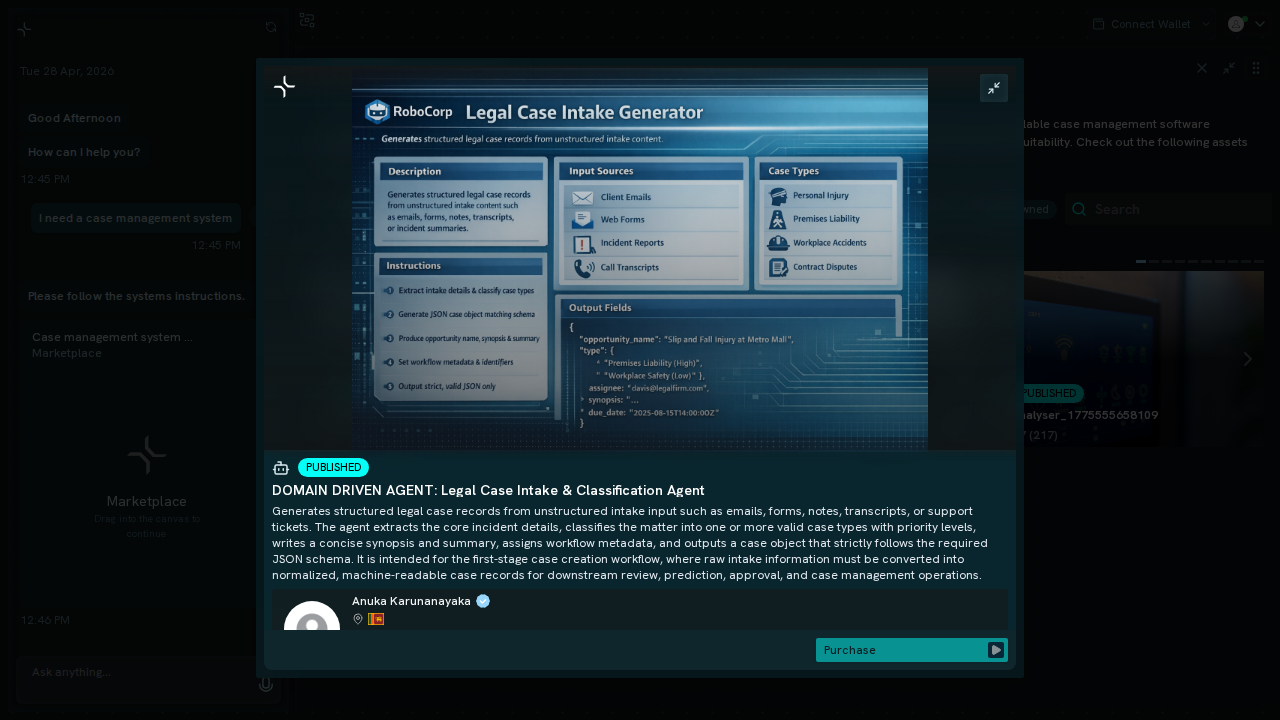Focus the Ask anything chat input
The height and width of the screenshot is (720, 1280).
pos(140,673)
